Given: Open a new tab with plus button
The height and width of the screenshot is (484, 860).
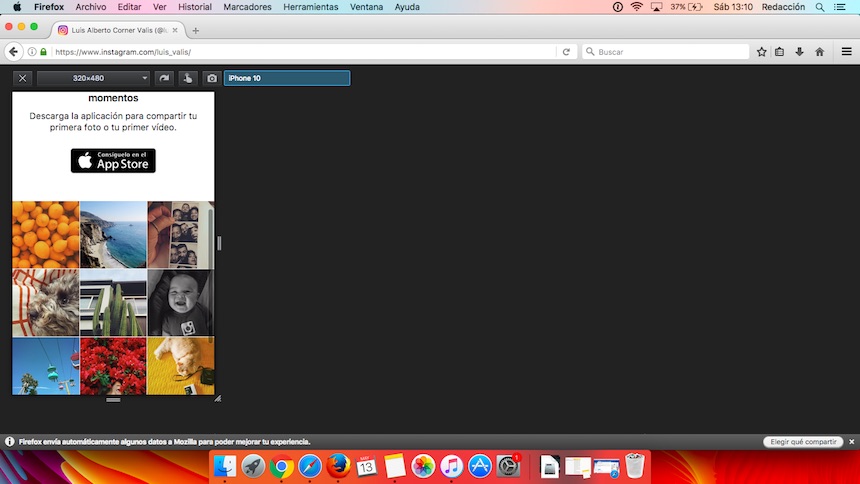Looking at the screenshot, I should [195, 30].
